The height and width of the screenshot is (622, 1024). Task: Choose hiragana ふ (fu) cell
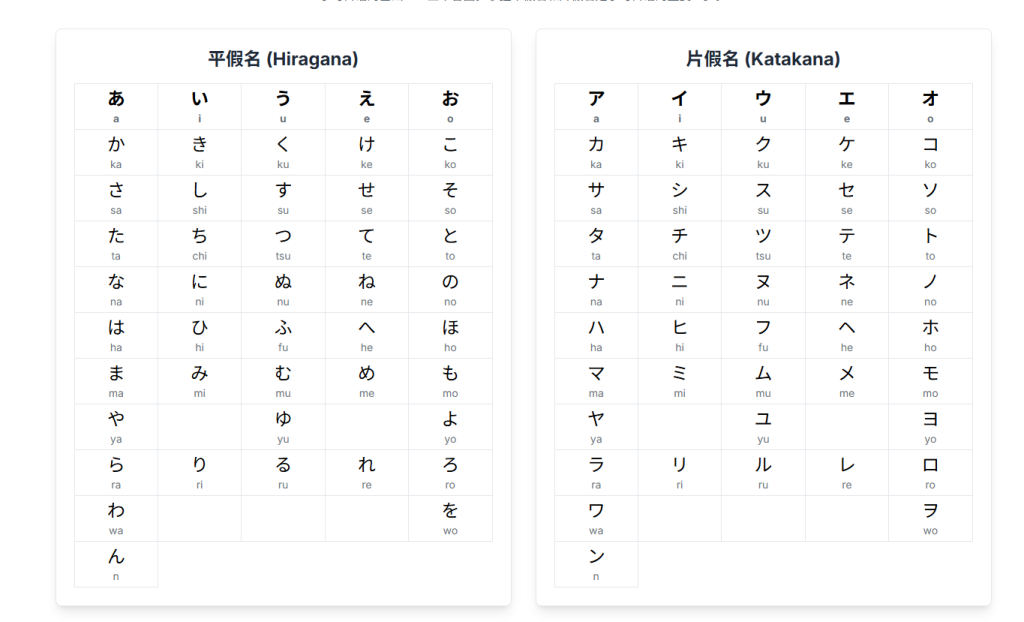click(x=283, y=335)
